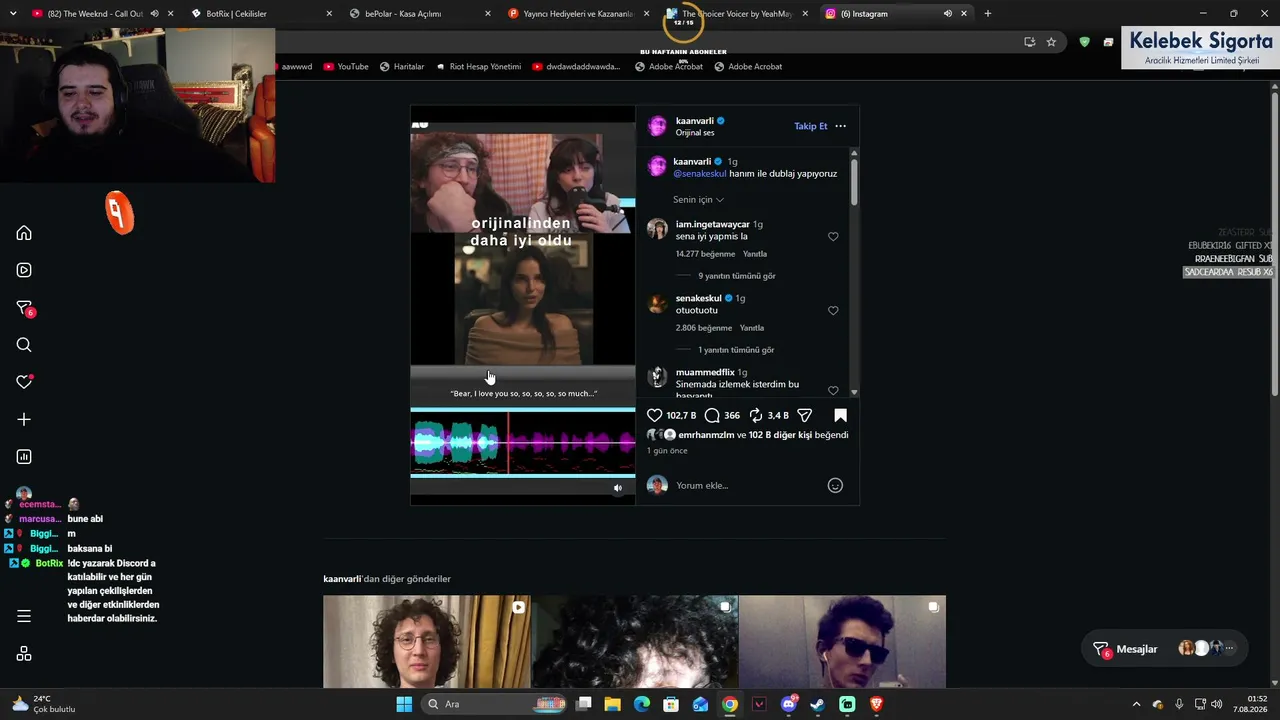Open the @senakeskul mention in the caption

click(700, 174)
